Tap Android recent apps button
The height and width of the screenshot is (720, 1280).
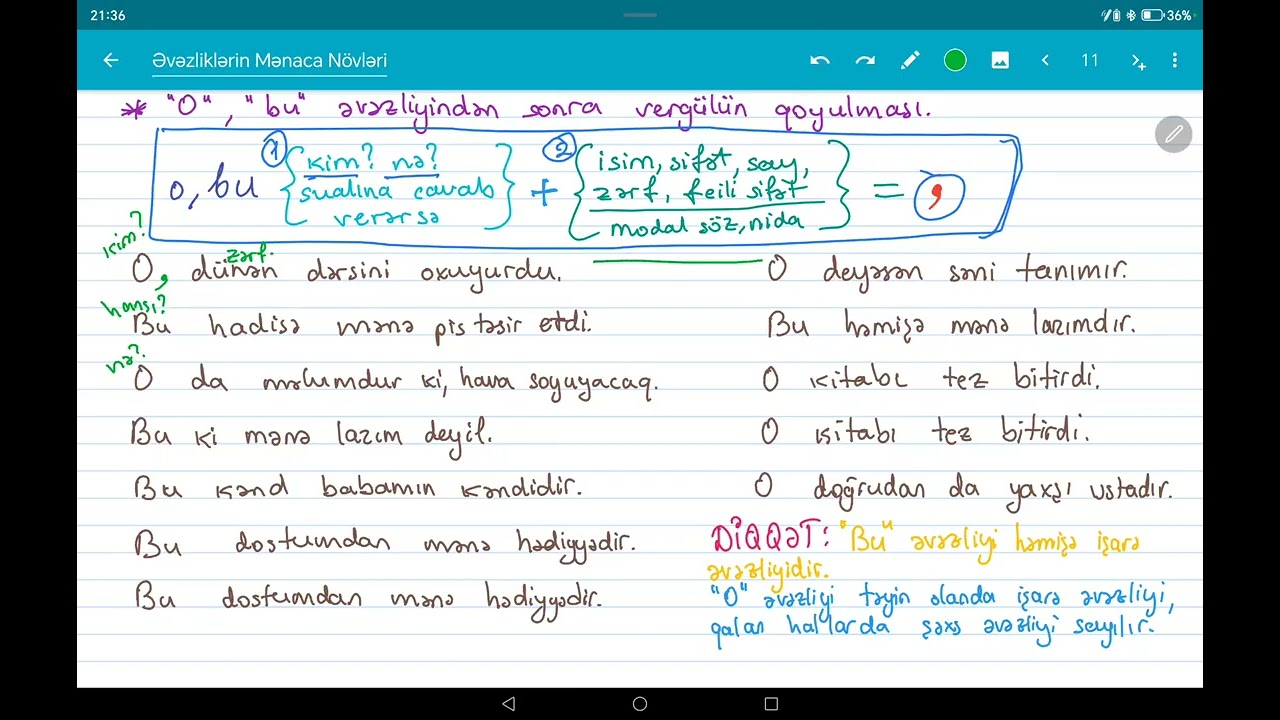[771, 704]
